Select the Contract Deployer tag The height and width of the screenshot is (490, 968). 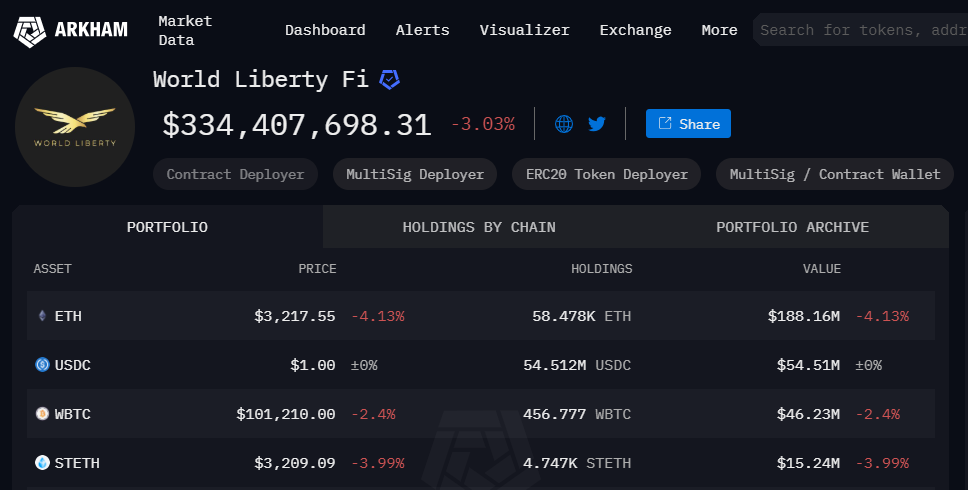coord(235,174)
